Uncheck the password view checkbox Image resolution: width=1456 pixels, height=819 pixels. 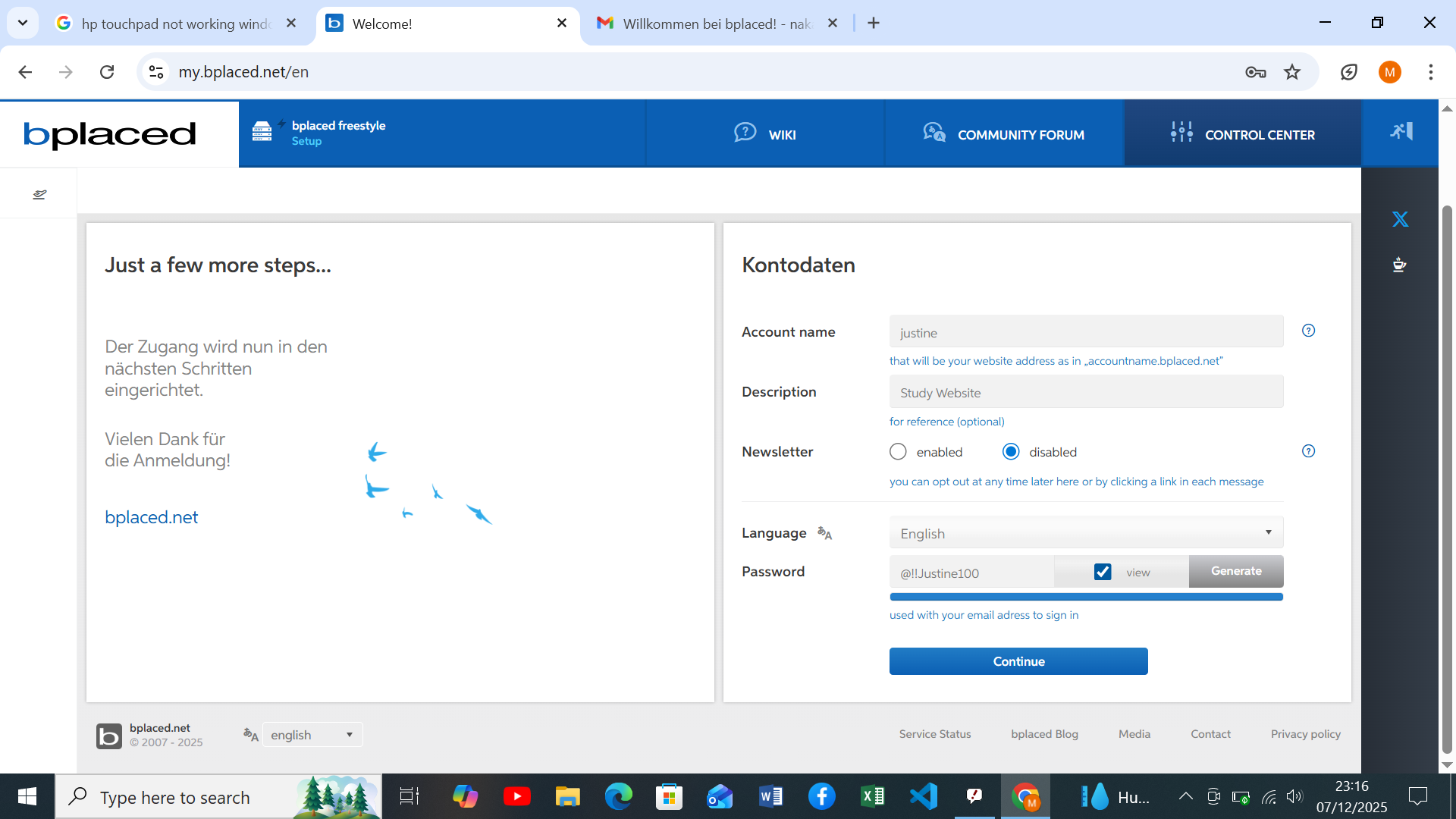1103,572
